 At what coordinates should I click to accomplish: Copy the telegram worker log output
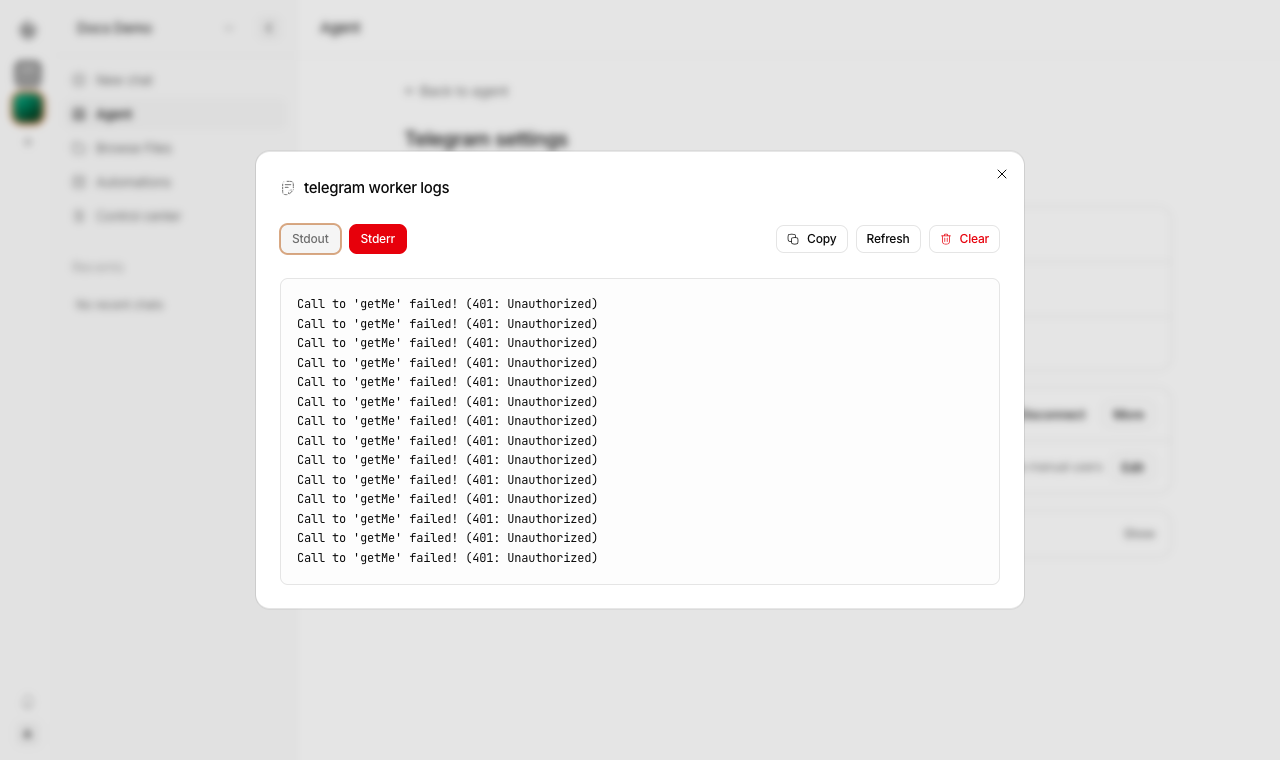click(812, 239)
